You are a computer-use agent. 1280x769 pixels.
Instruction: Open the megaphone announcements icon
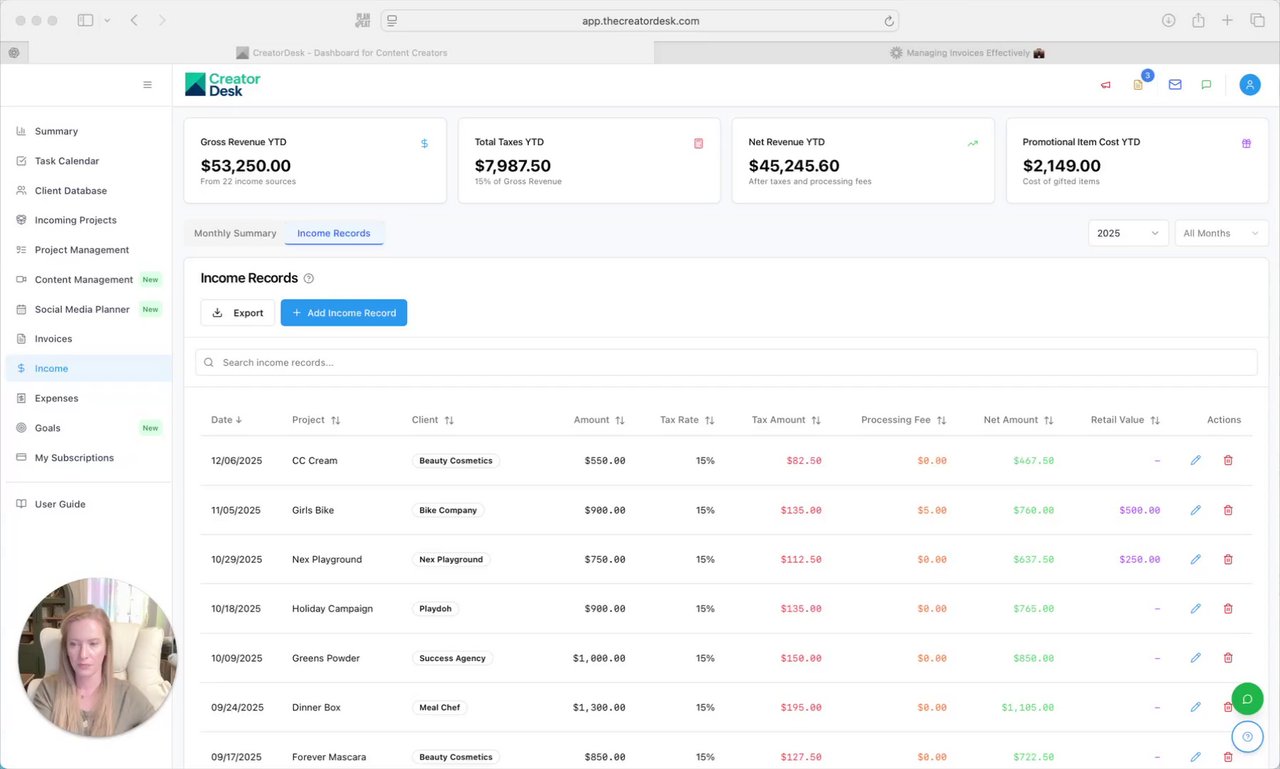pyautogui.click(x=1106, y=85)
